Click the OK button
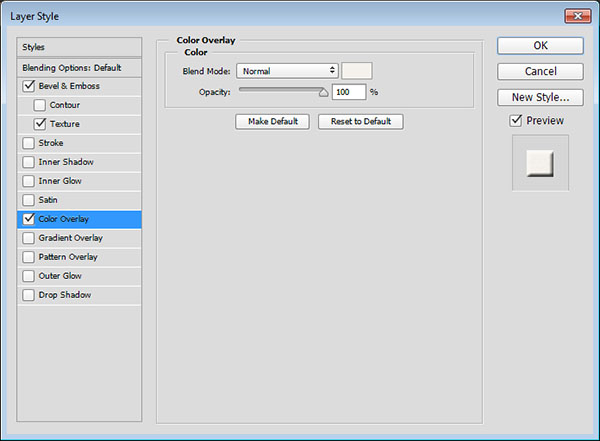This screenshot has width=600, height=441. click(x=540, y=46)
